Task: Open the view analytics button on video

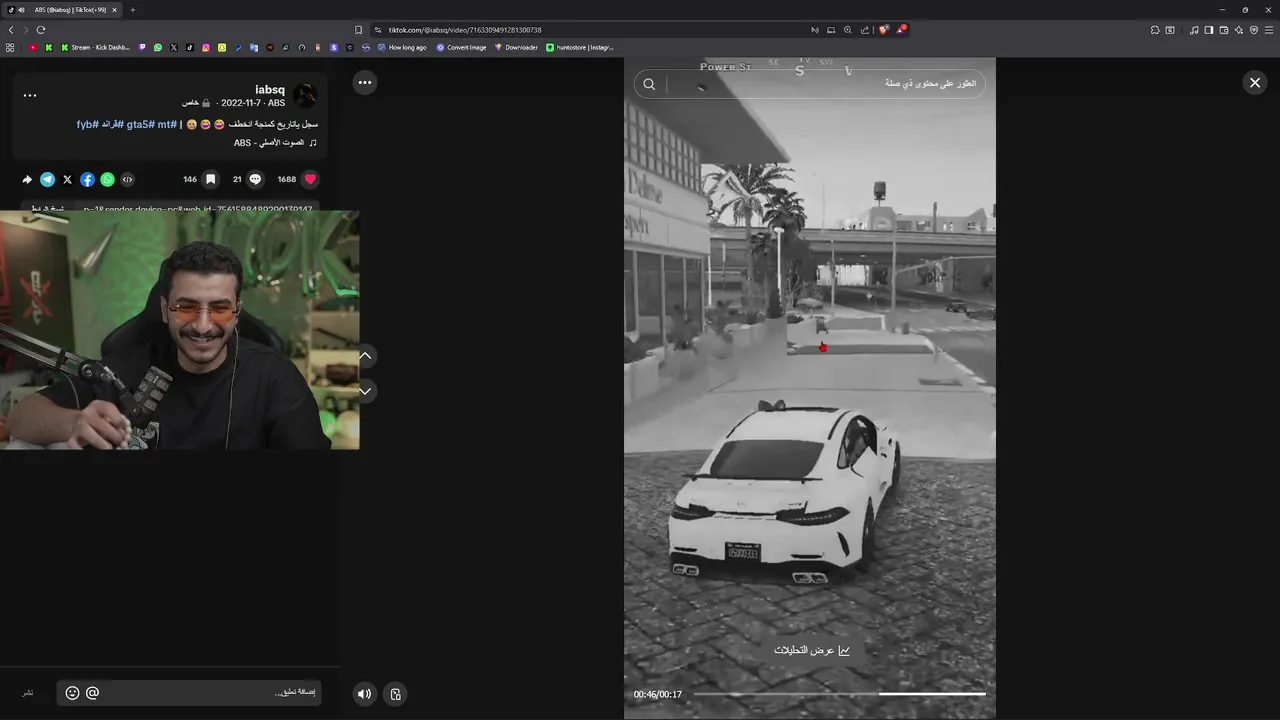Action: pos(811,650)
